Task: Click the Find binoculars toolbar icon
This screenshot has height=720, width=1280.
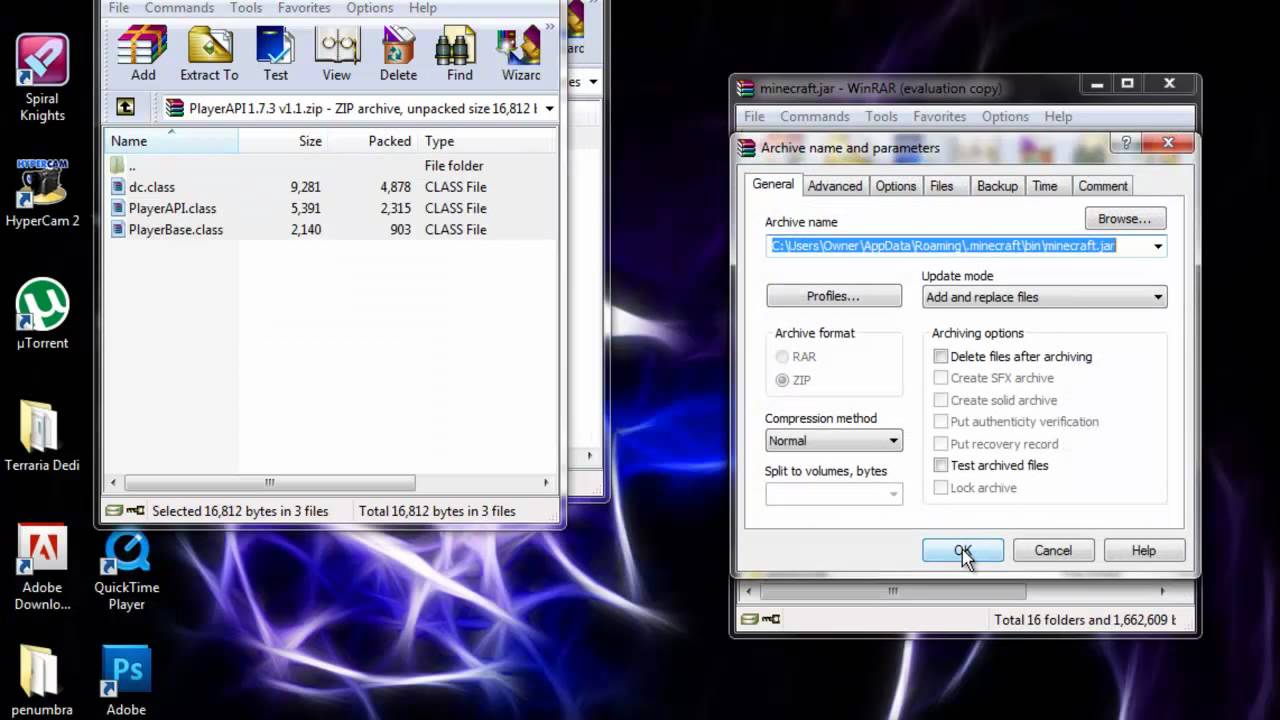Action: pos(460,55)
